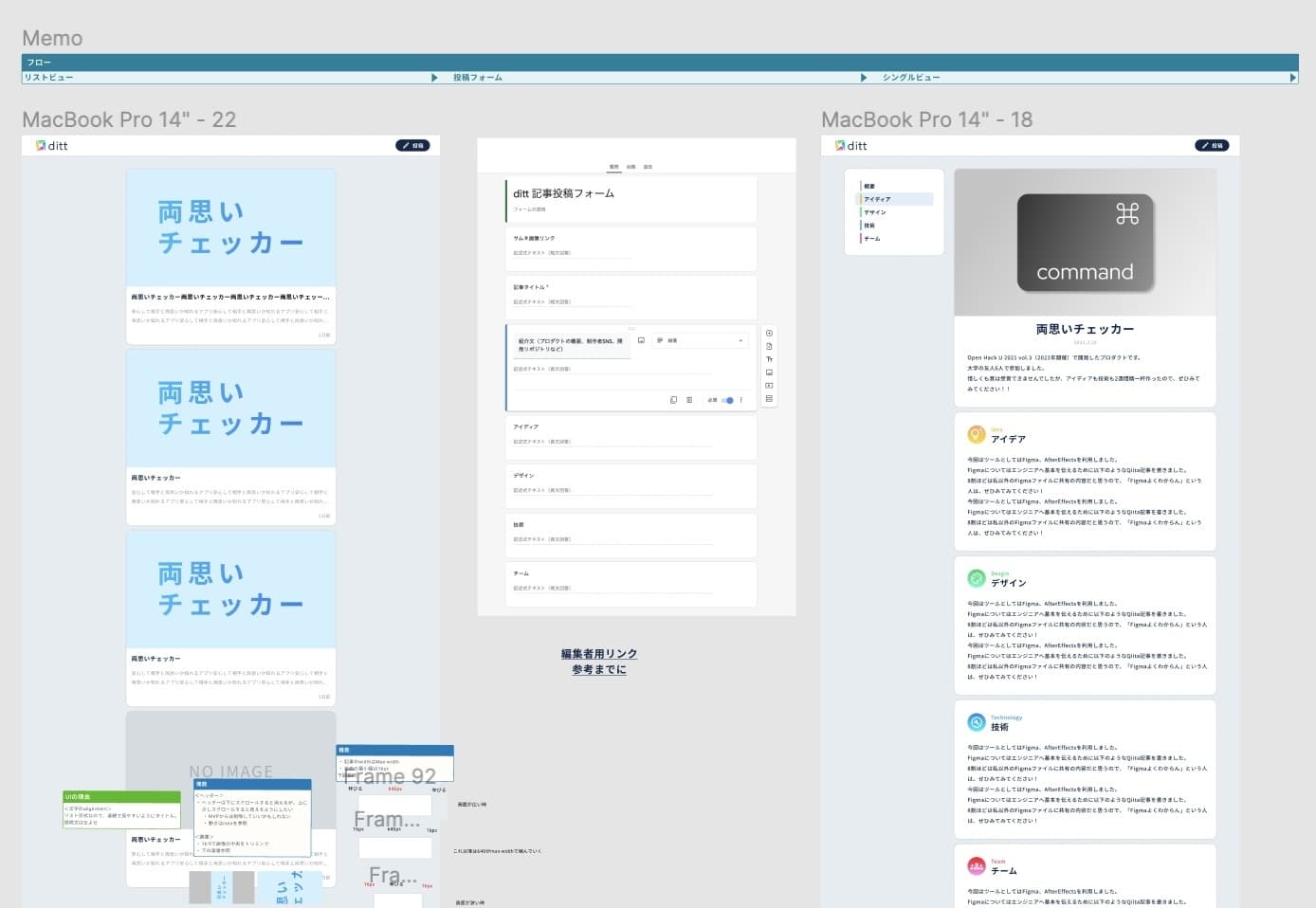
Task: Click the three-dot more options icon
Action: click(x=741, y=400)
